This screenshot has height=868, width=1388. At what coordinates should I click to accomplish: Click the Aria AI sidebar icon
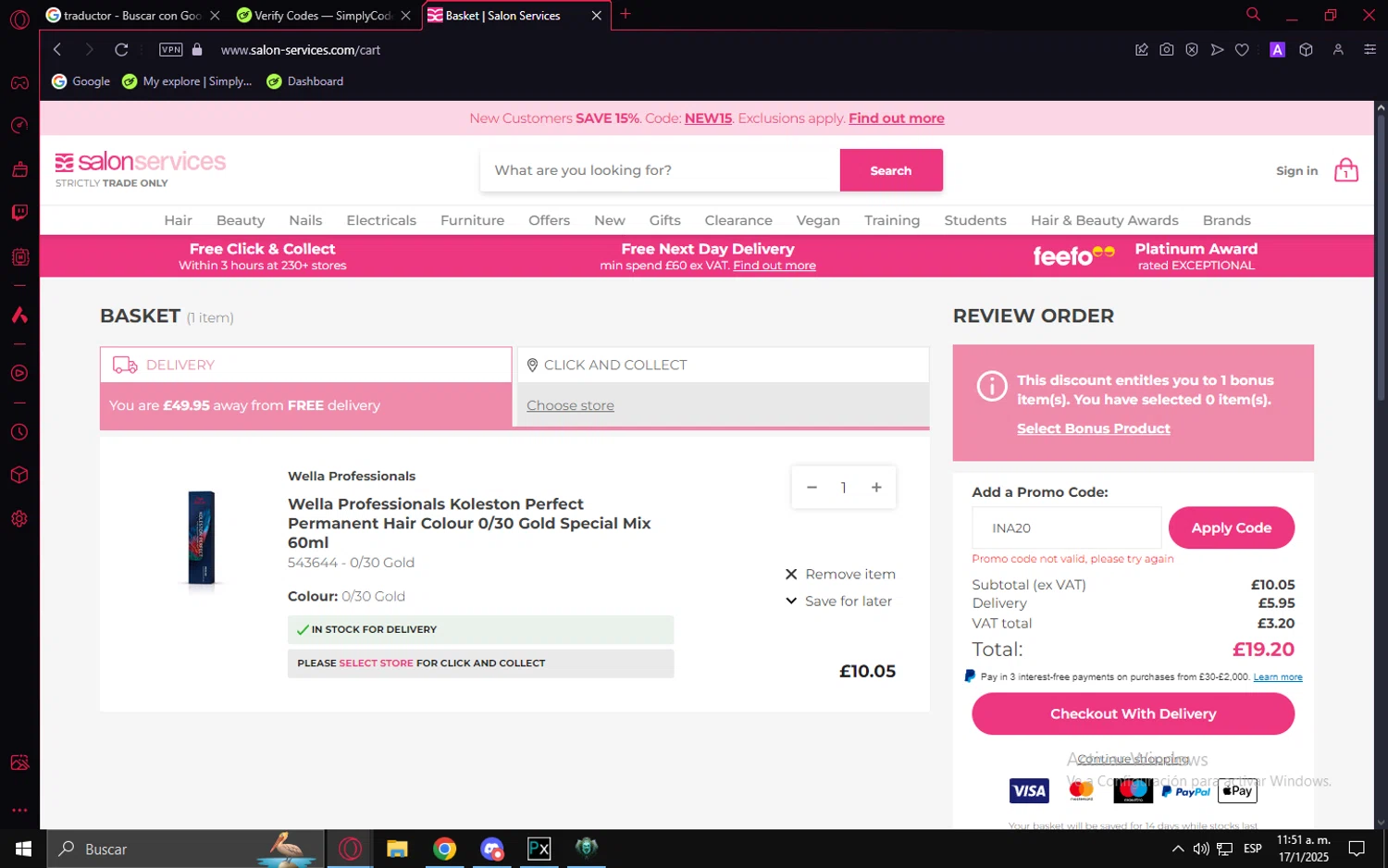19,316
